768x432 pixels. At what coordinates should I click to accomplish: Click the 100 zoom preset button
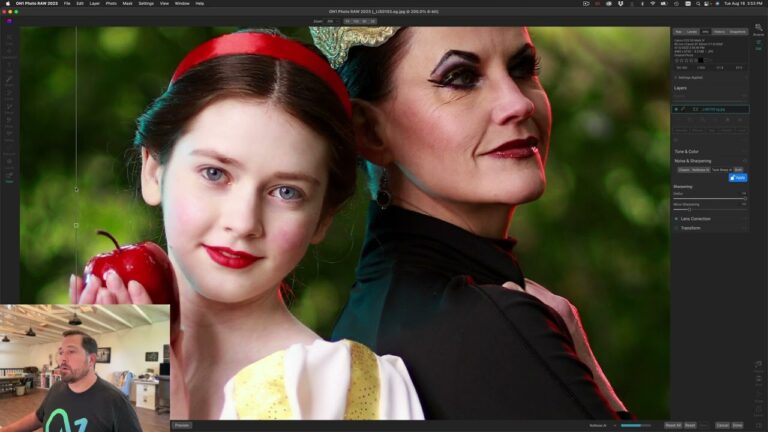[x=356, y=22]
